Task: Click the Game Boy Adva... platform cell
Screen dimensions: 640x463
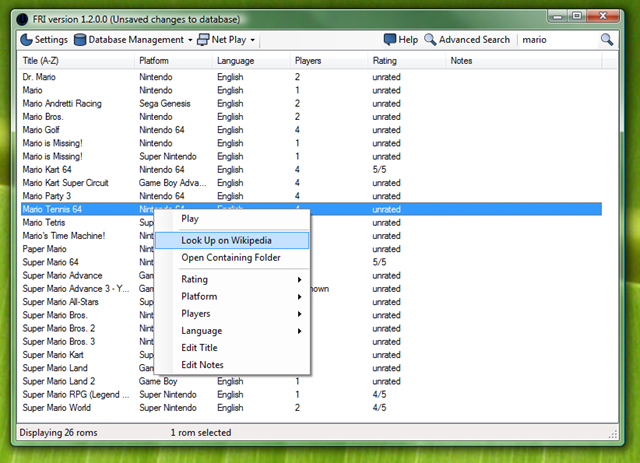Action: click(x=172, y=183)
